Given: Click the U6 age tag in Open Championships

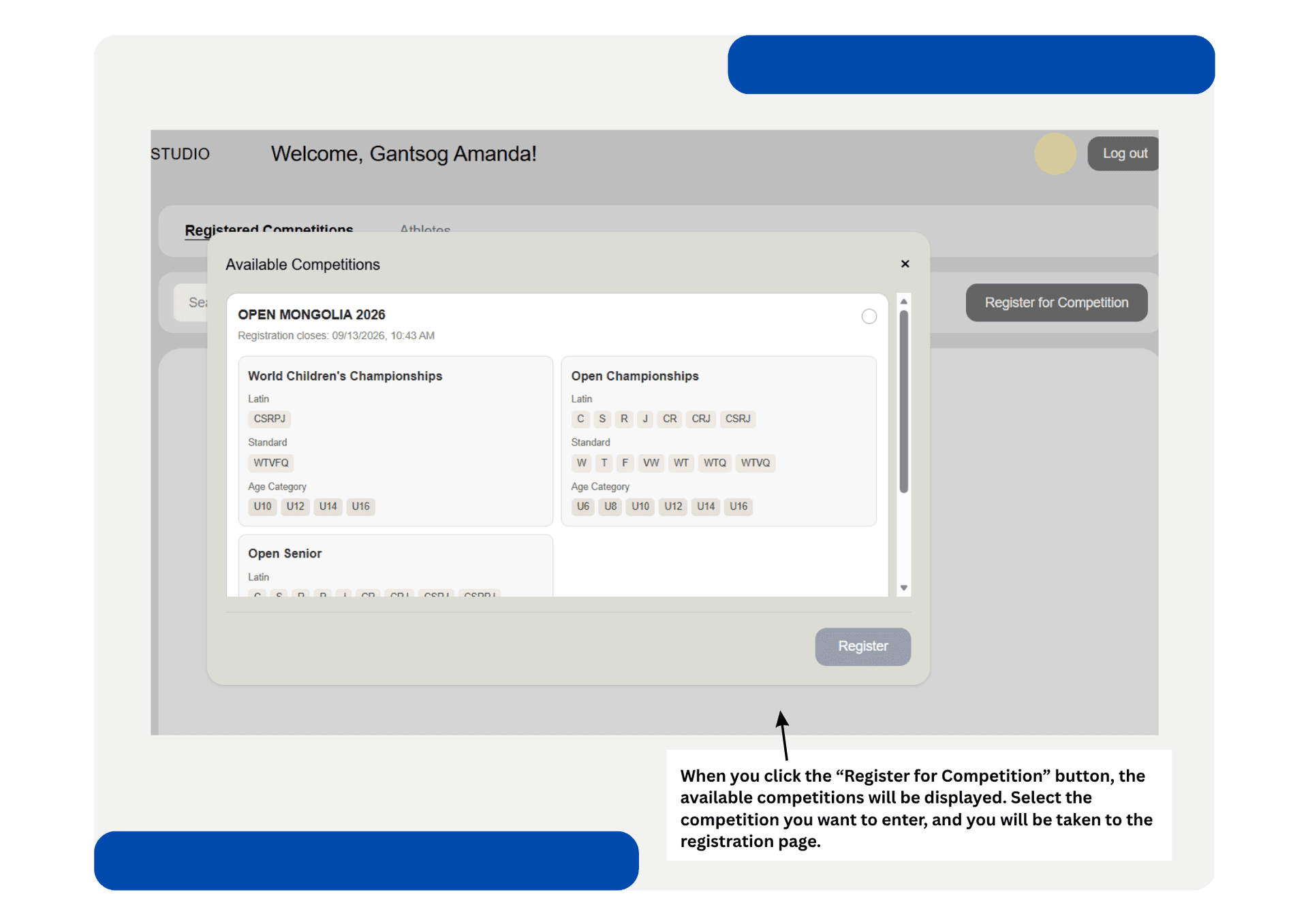Looking at the screenshot, I should (x=583, y=507).
